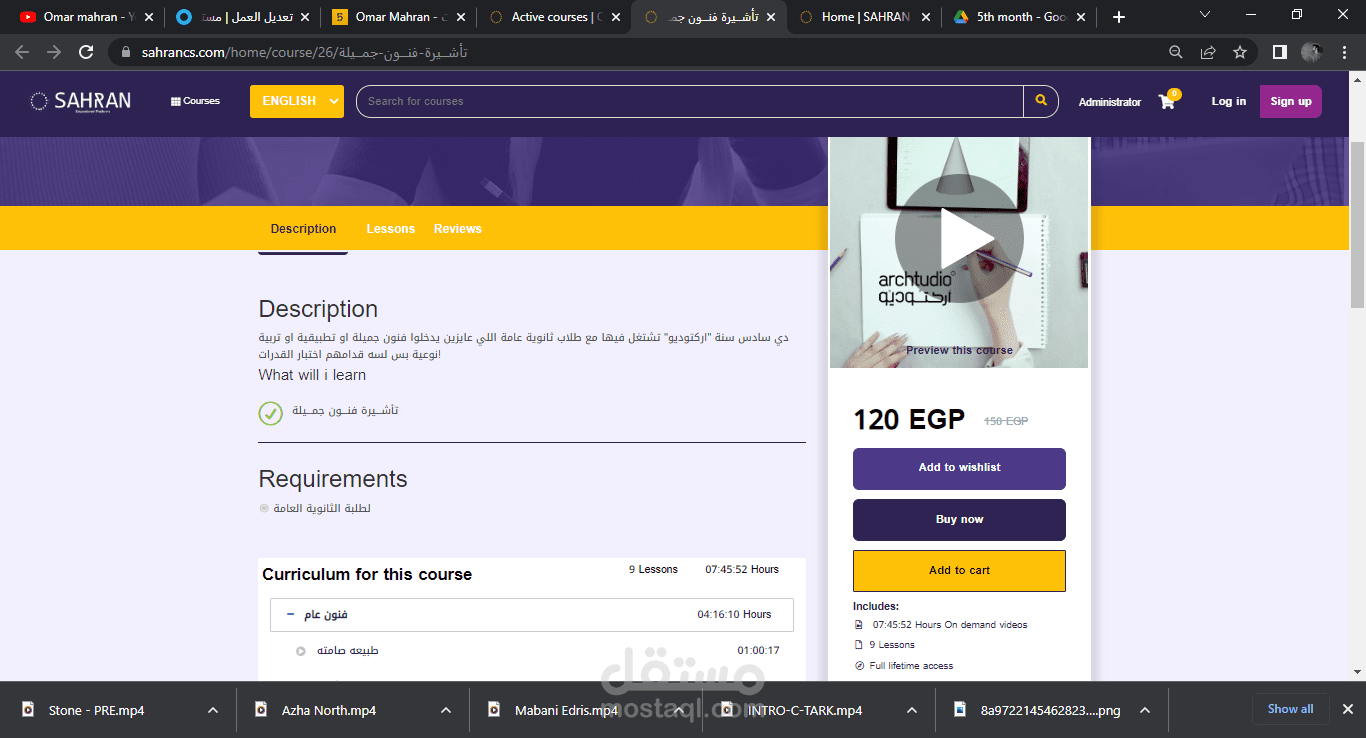Click the Full lifetime access icon
The height and width of the screenshot is (738, 1366).
point(859,666)
